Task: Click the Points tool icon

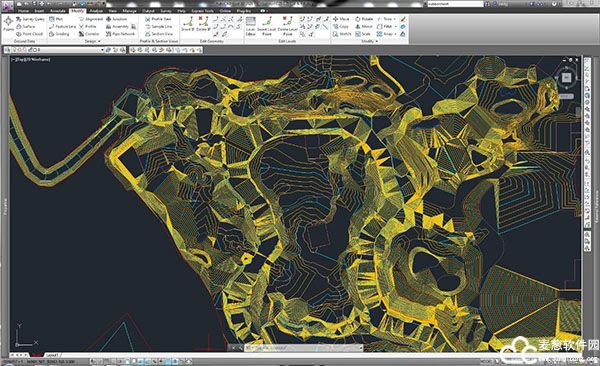Action: pos(8,24)
